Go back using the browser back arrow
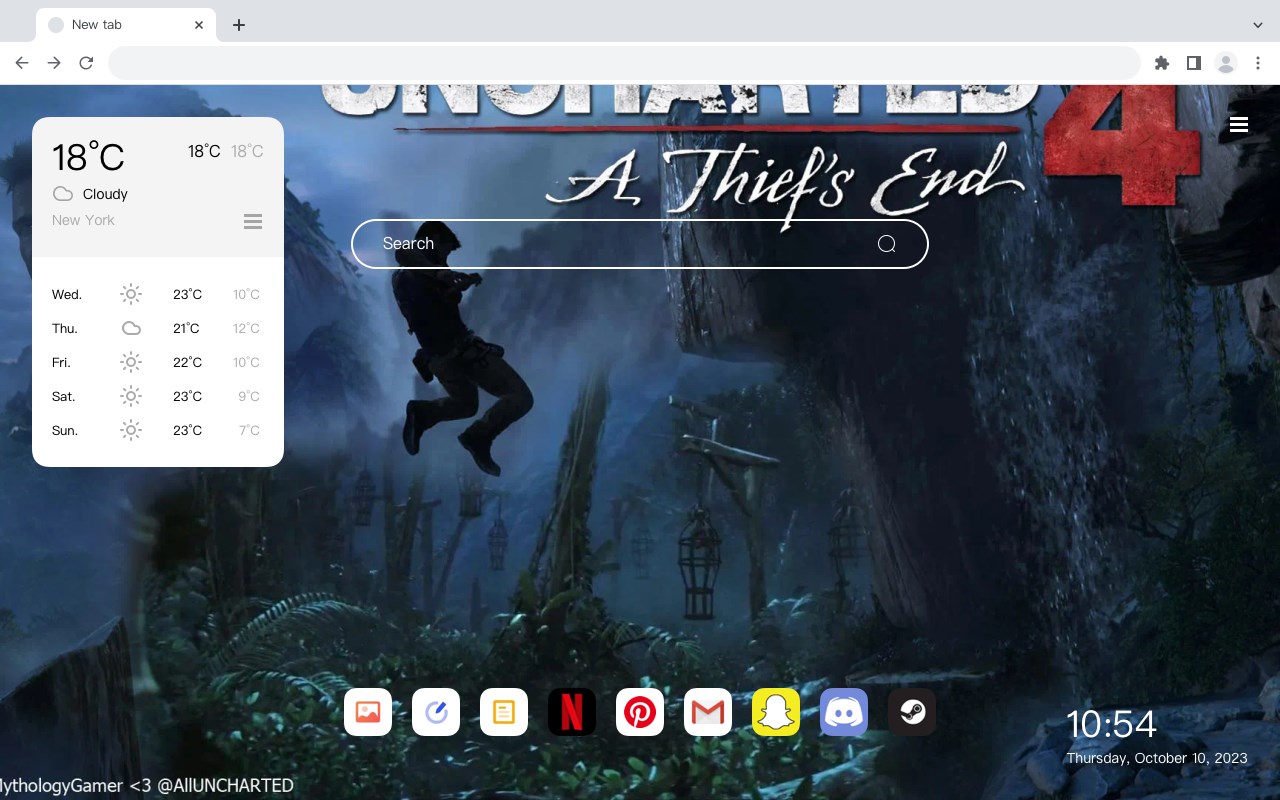The width and height of the screenshot is (1280, 800). (22, 63)
